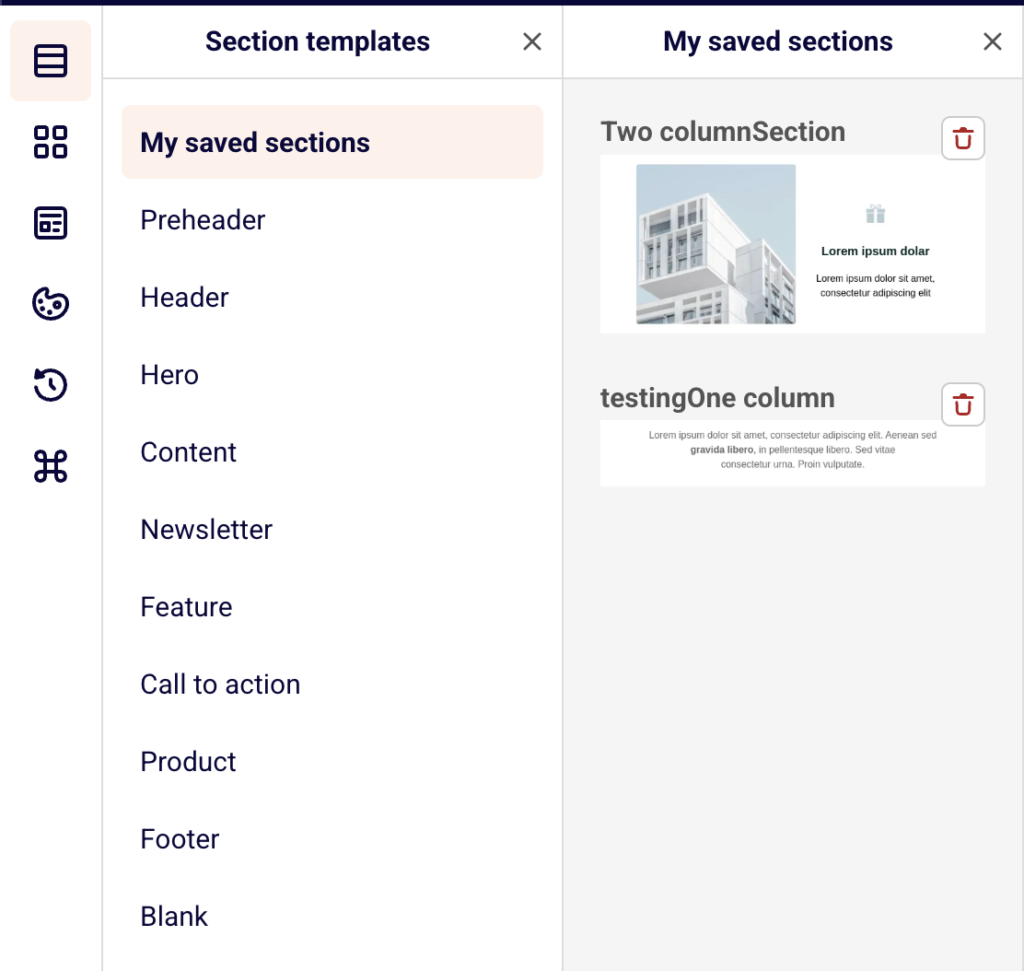
Task: Open the version history clock icon
Action: click(x=50, y=385)
